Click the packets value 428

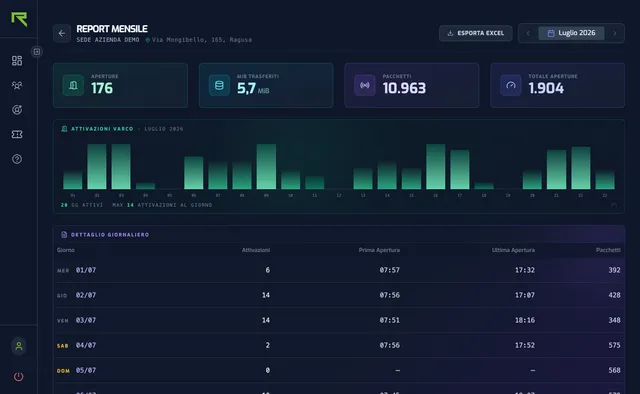pos(614,295)
